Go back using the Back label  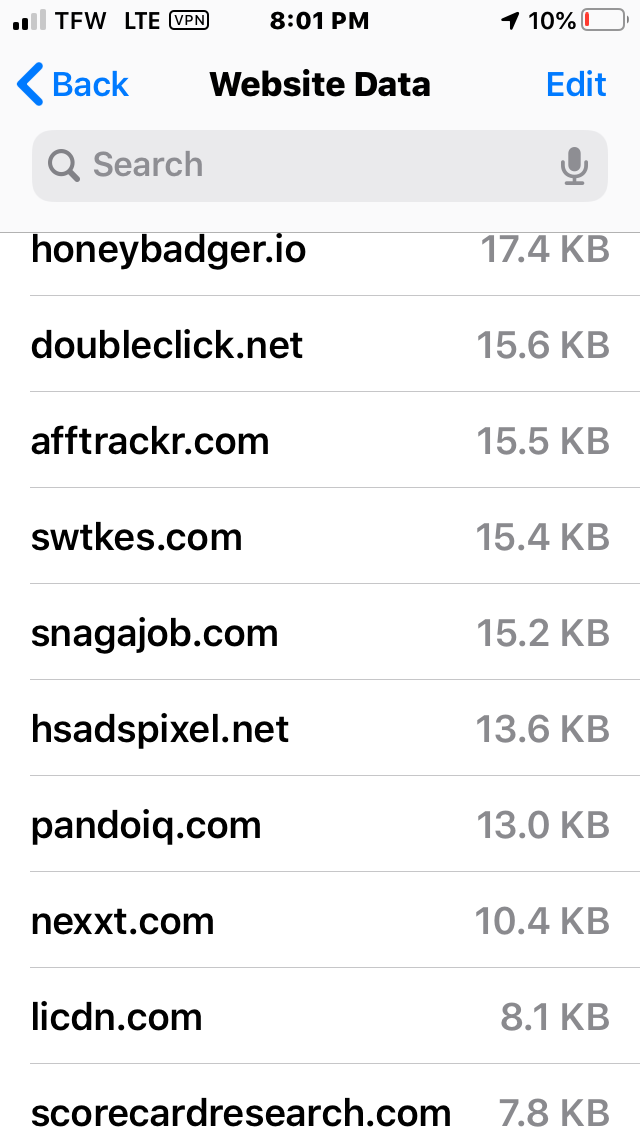(x=90, y=84)
